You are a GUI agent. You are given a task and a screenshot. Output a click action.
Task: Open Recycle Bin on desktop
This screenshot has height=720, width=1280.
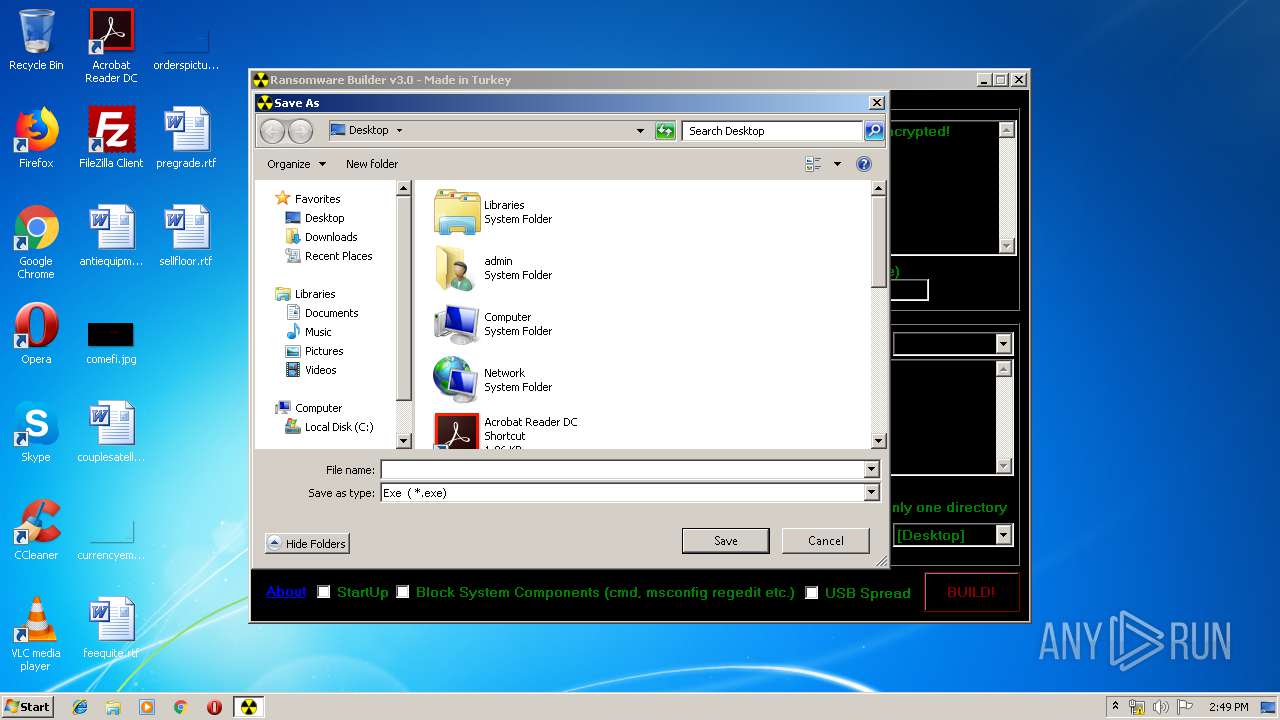36,40
